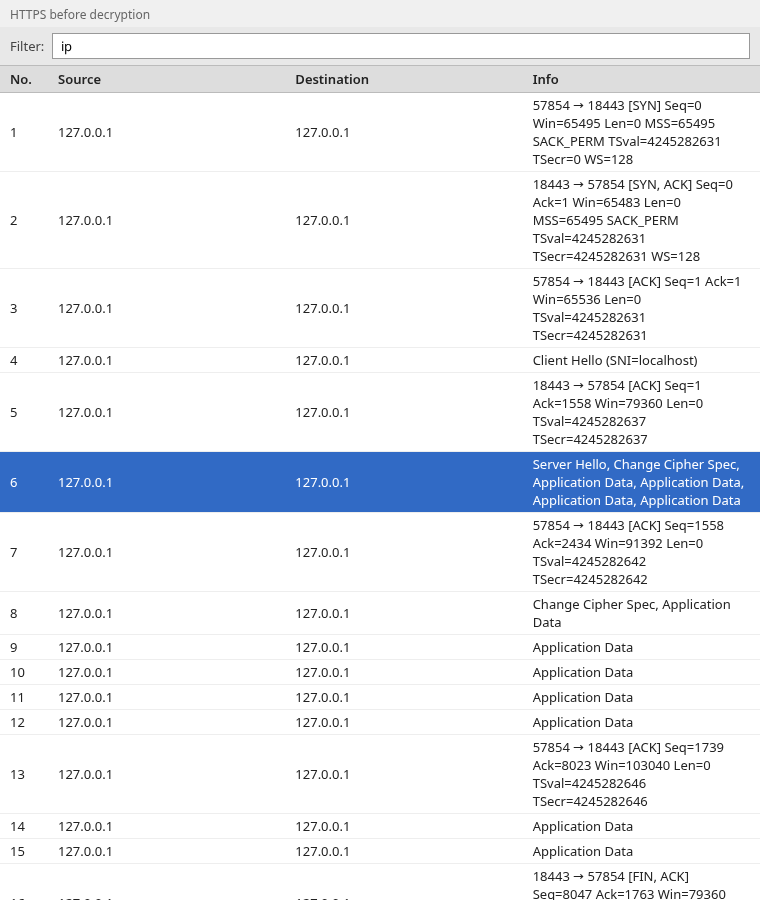This screenshot has height=900, width=760.
Task: Sort by the Info column header
Action: pyautogui.click(x=545, y=79)
